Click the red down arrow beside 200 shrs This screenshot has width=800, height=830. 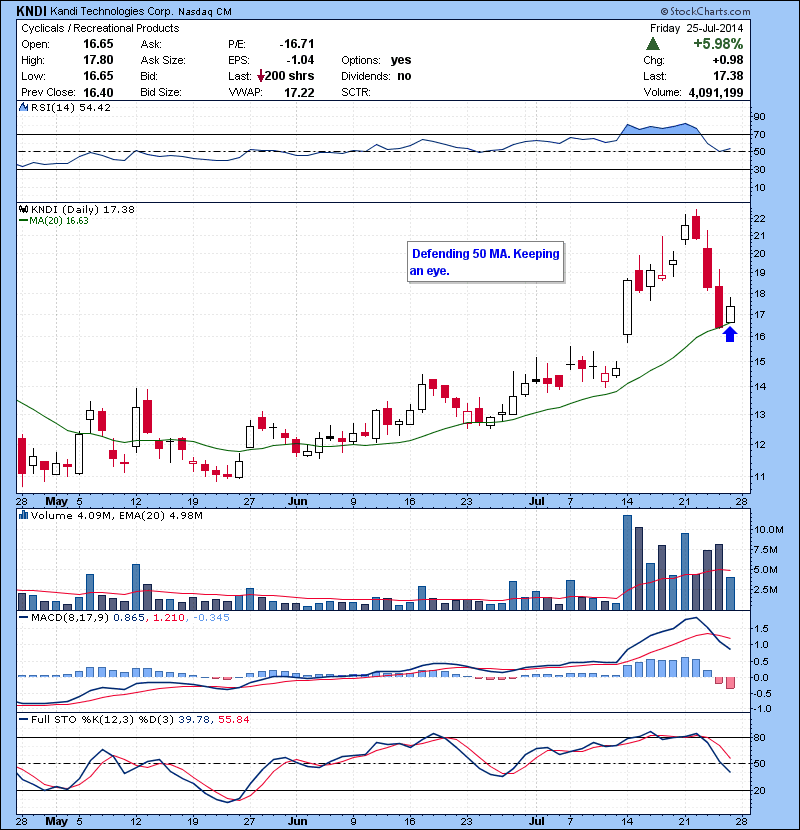tap(260, 76)
